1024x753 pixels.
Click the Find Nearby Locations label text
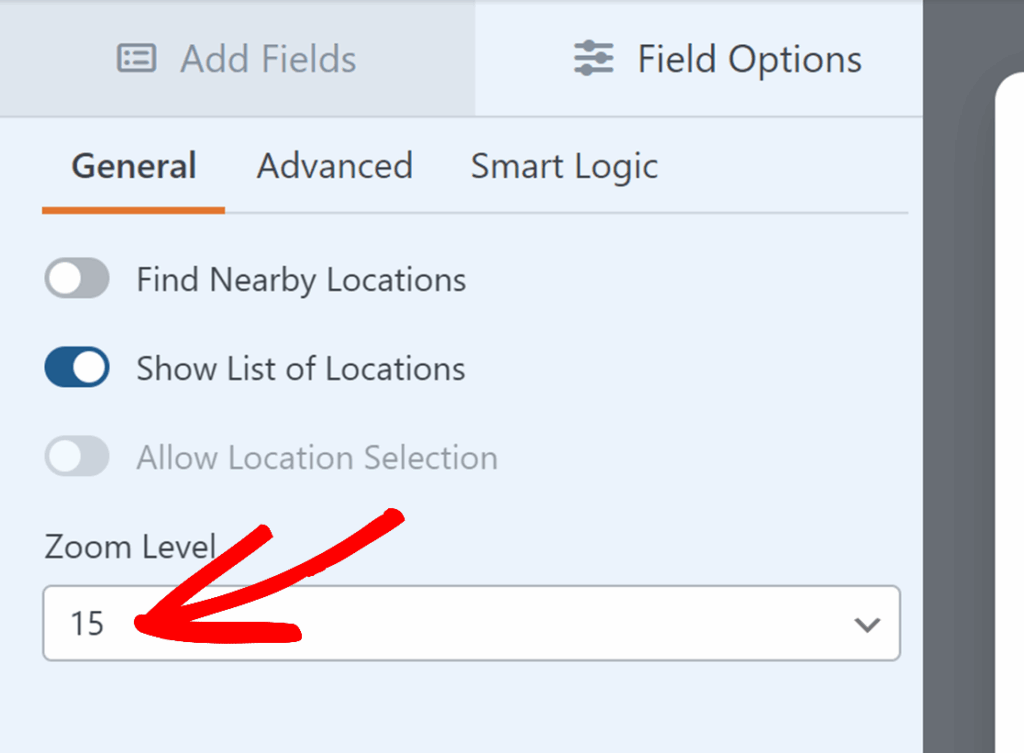click(x=301, y=280)
